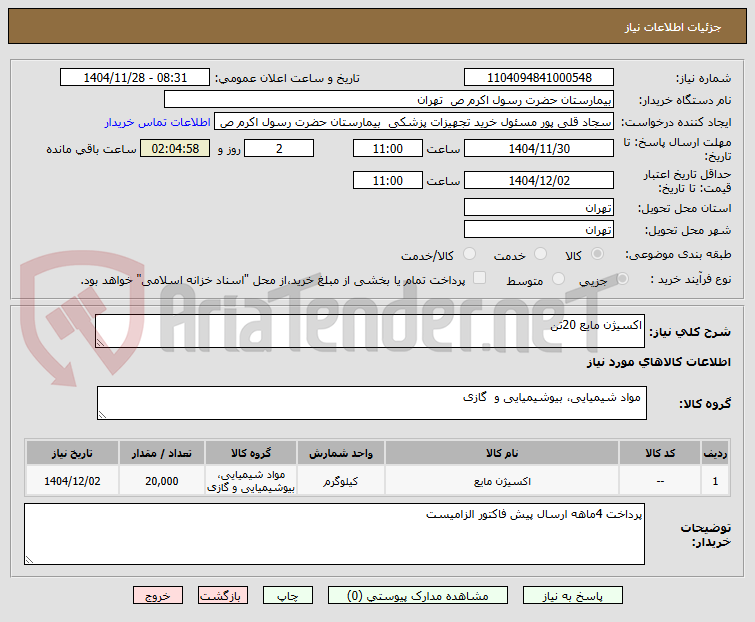Click the 1404/12/02 need date cell
This screenshot has height=622, width=755.
72,481
